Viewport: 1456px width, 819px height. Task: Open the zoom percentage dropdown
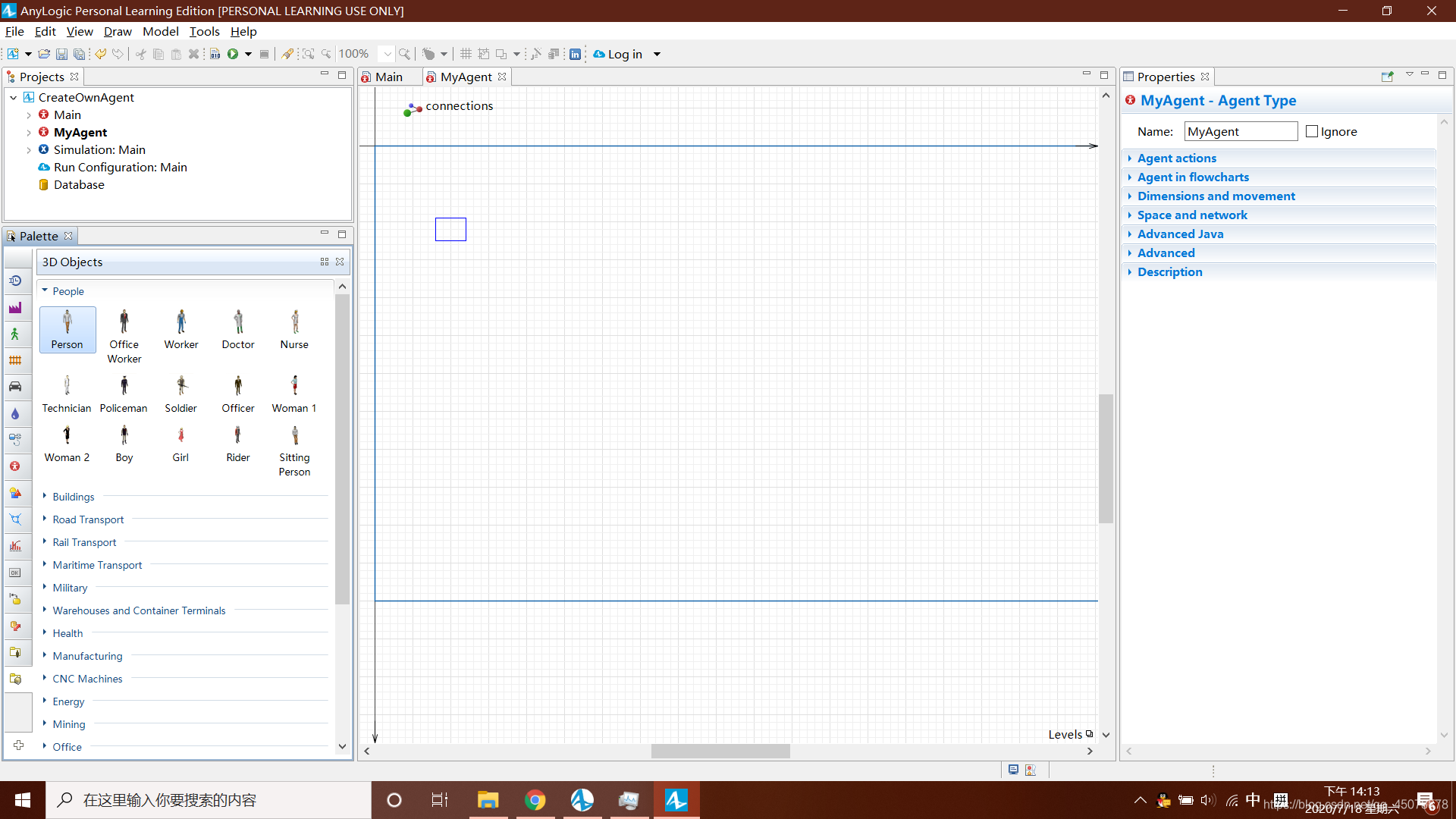(388, 54)
